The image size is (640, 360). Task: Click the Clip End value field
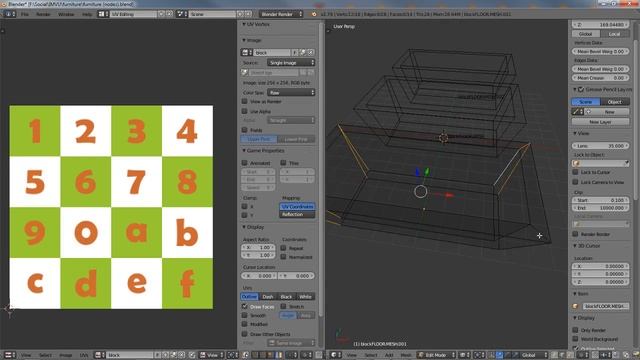click(600, 208)
